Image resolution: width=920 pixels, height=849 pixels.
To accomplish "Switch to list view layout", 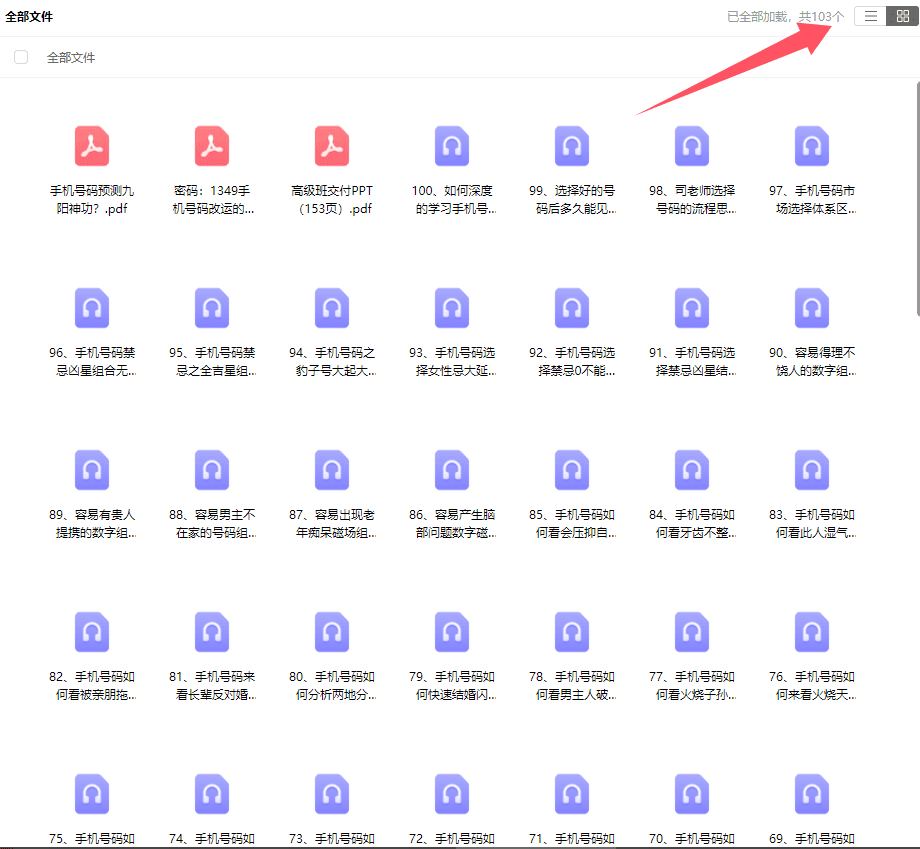I will tap(871, 16).
